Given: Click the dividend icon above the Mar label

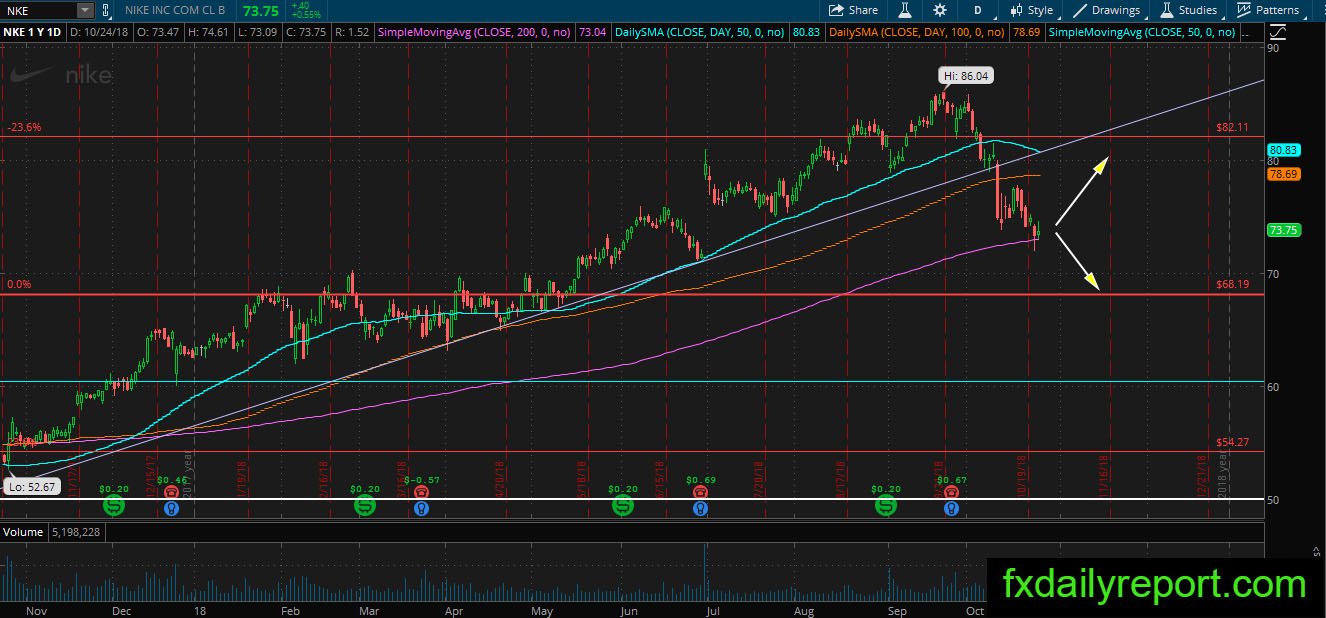Looking at the screenshot, I should click(x=363, y=507).
